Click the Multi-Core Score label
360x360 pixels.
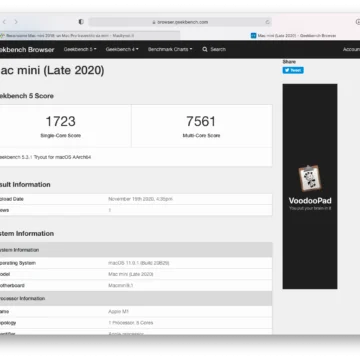(201, 136)
